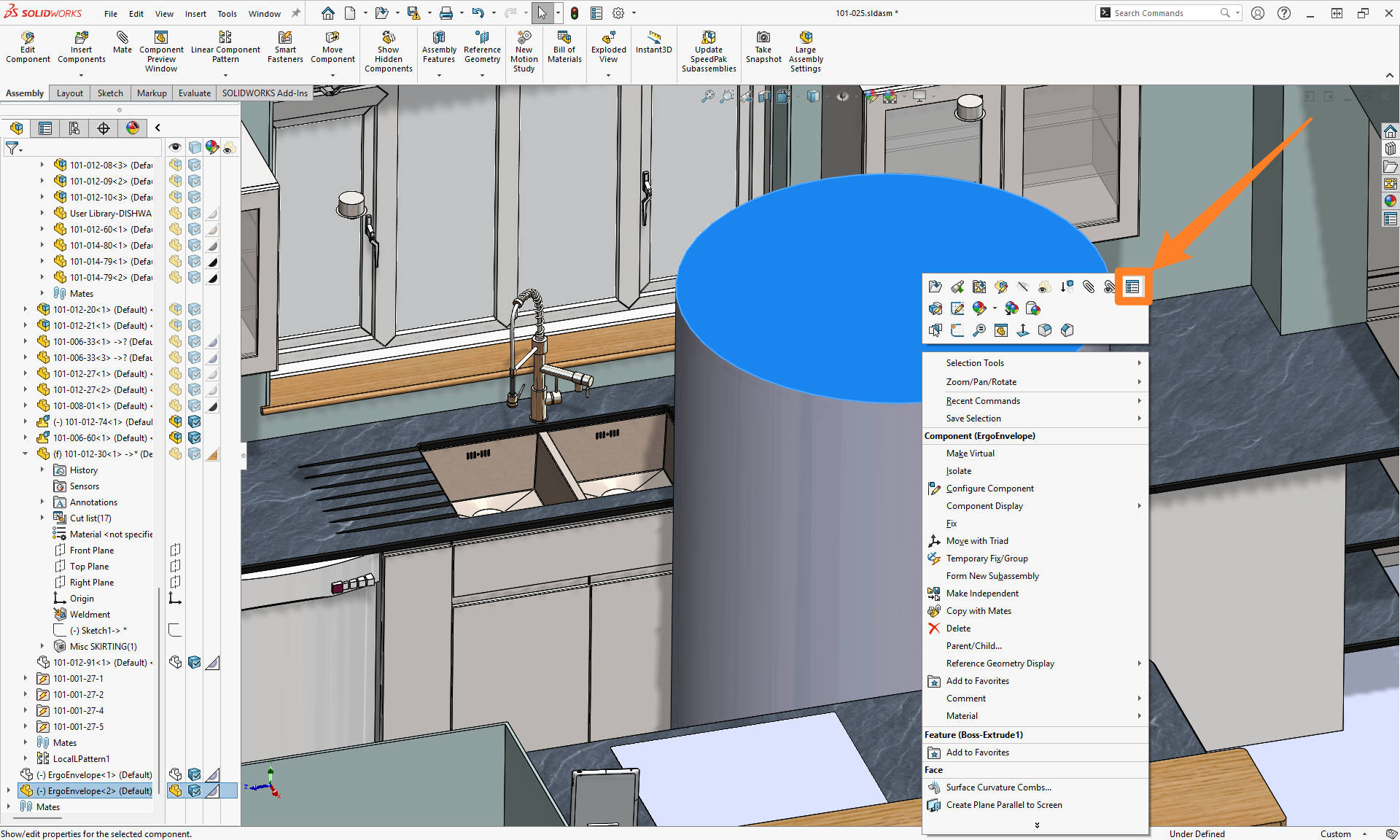Image resolution: width=1400 pixels, height=840 pixels.
Task: Toggle the display state cube for 101-014-80
Action: (195, 245)
